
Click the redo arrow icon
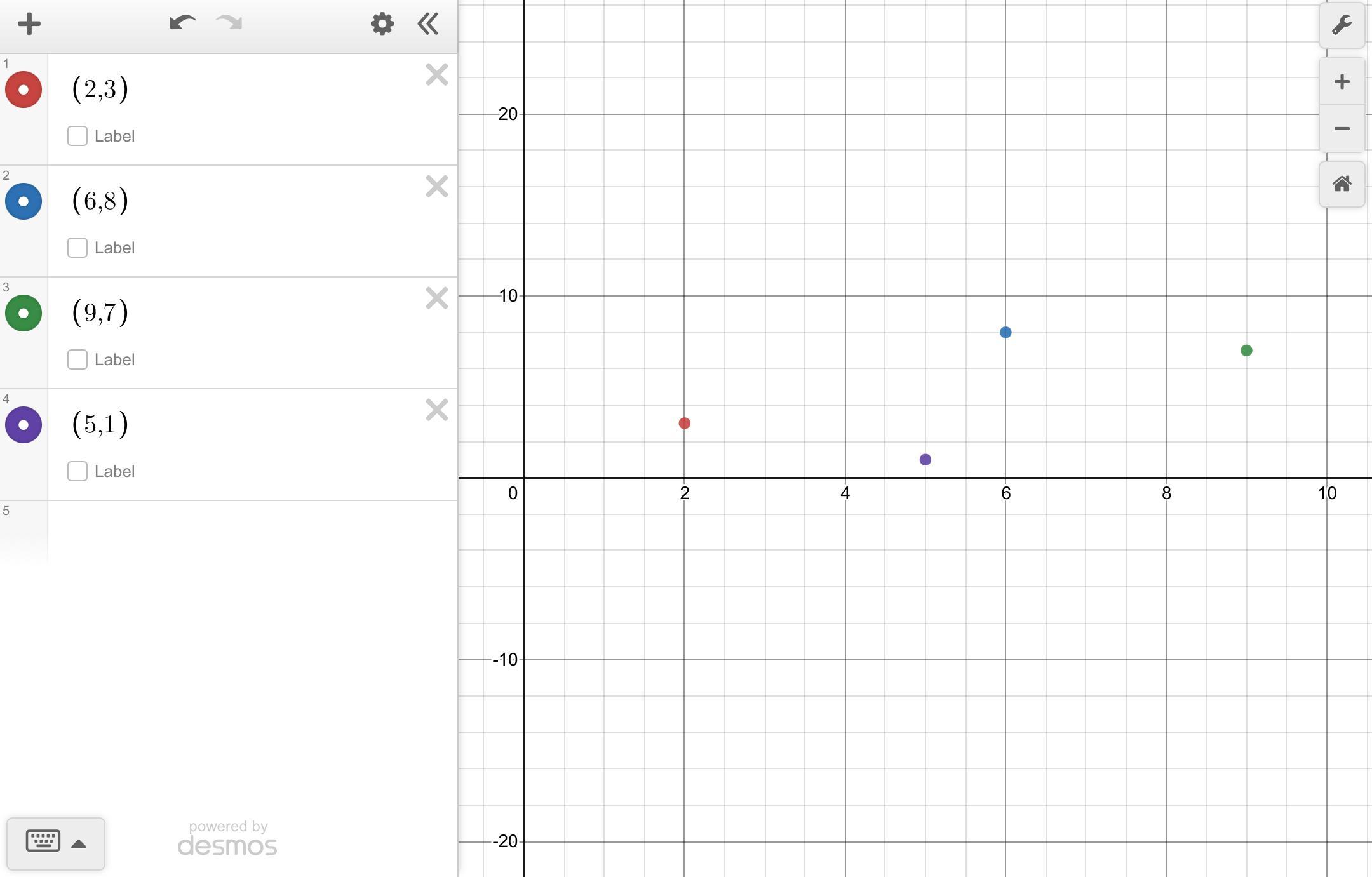pos(229,24)
